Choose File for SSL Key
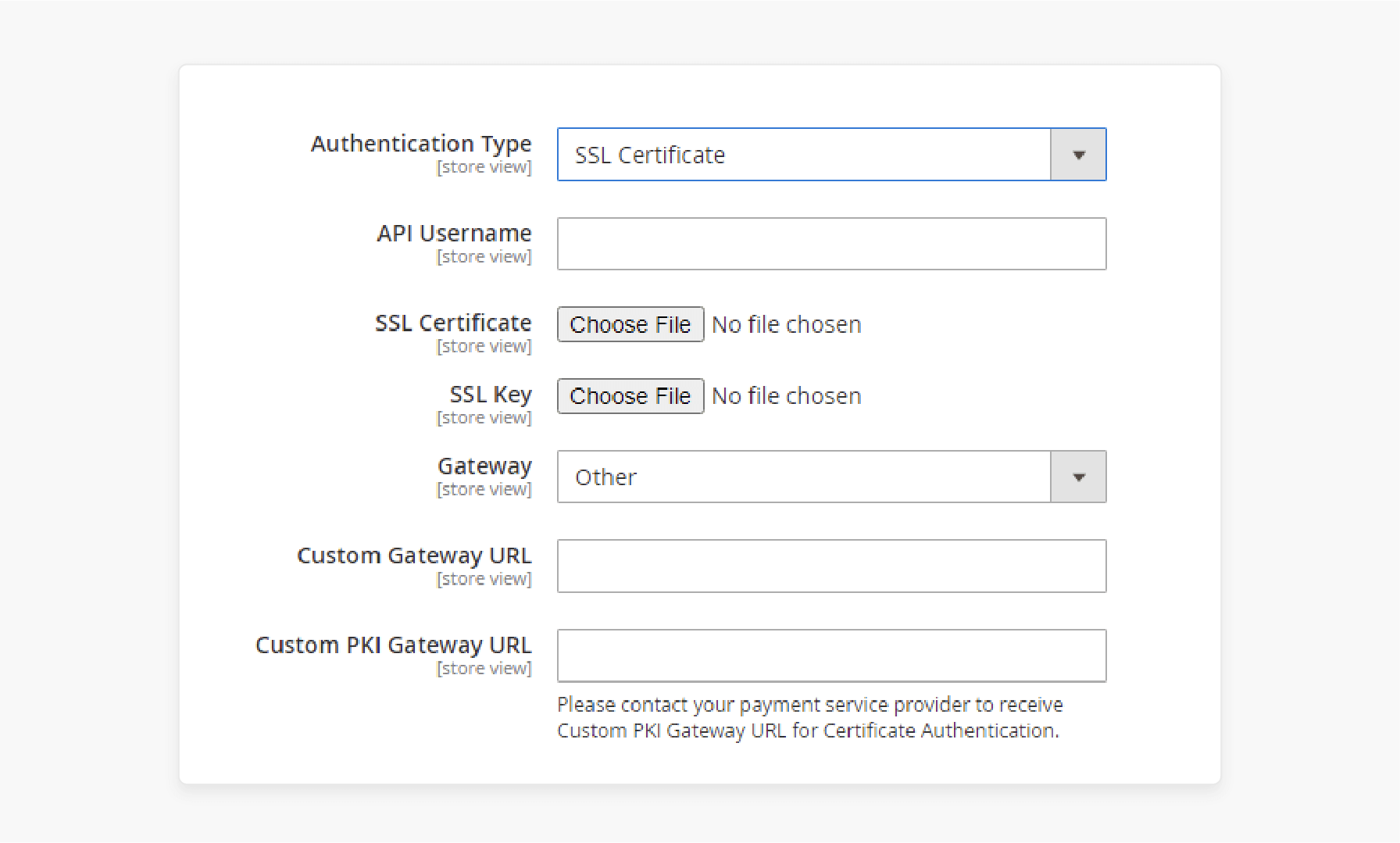The image size is (1400, 843). 630,396
